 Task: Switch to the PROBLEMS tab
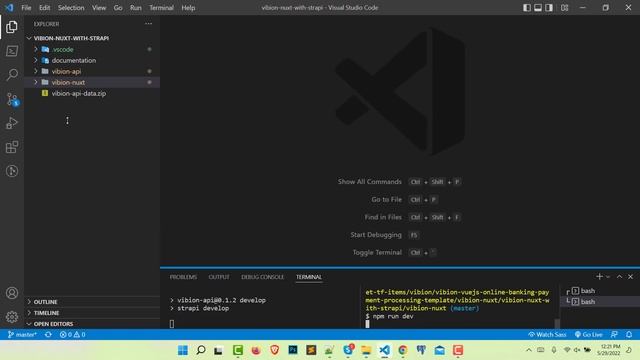(183, 277)
